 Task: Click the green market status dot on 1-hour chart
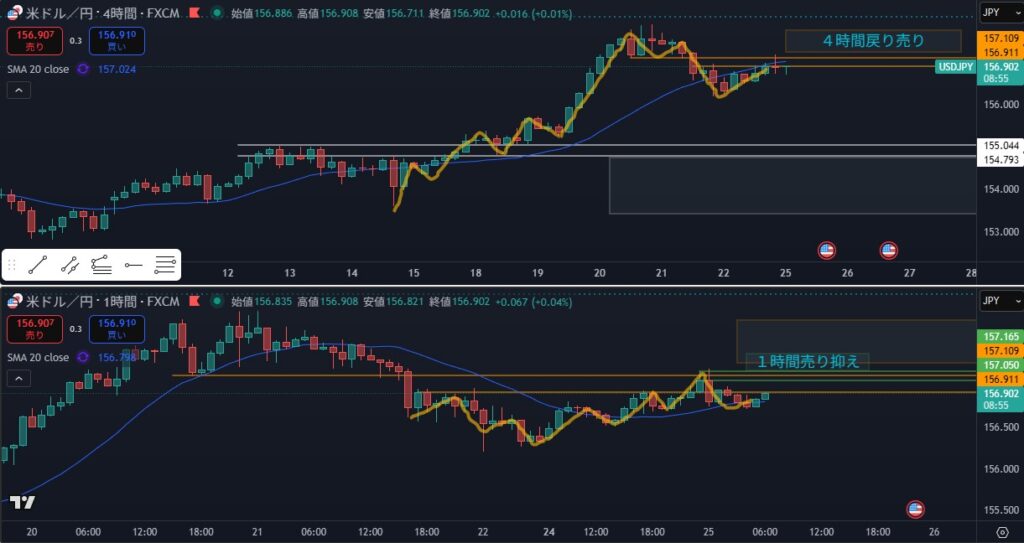(214, 301)
